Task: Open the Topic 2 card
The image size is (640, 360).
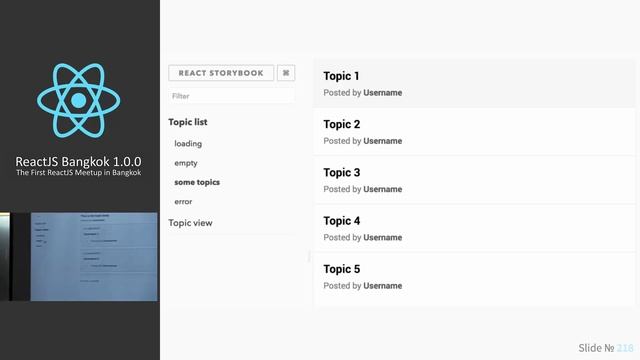Action: click(474, 132)
